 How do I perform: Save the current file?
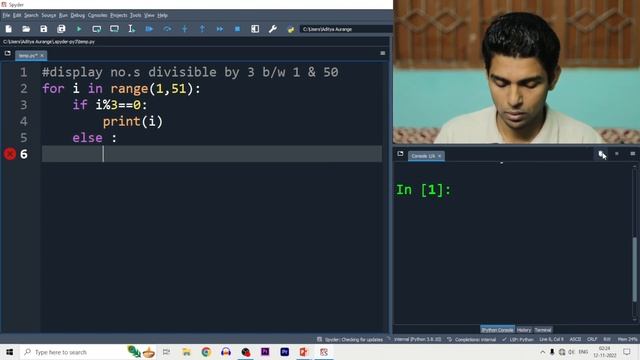point(44,29)
